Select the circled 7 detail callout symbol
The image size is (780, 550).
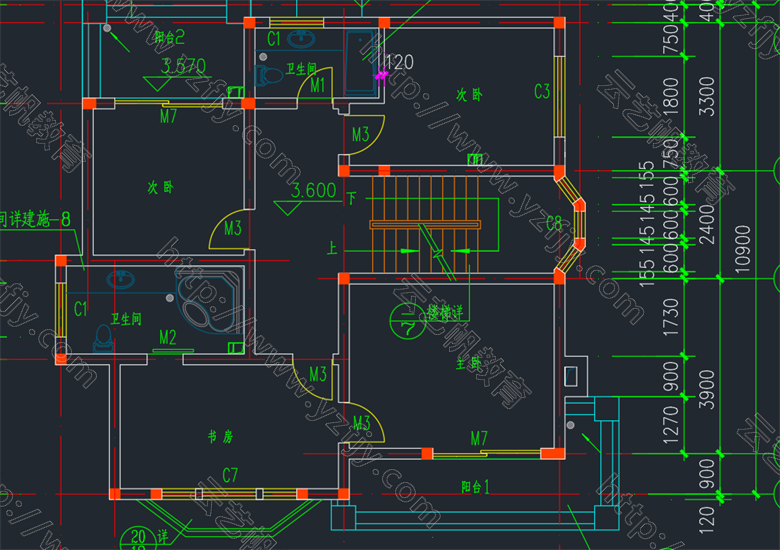pos(408,321)
